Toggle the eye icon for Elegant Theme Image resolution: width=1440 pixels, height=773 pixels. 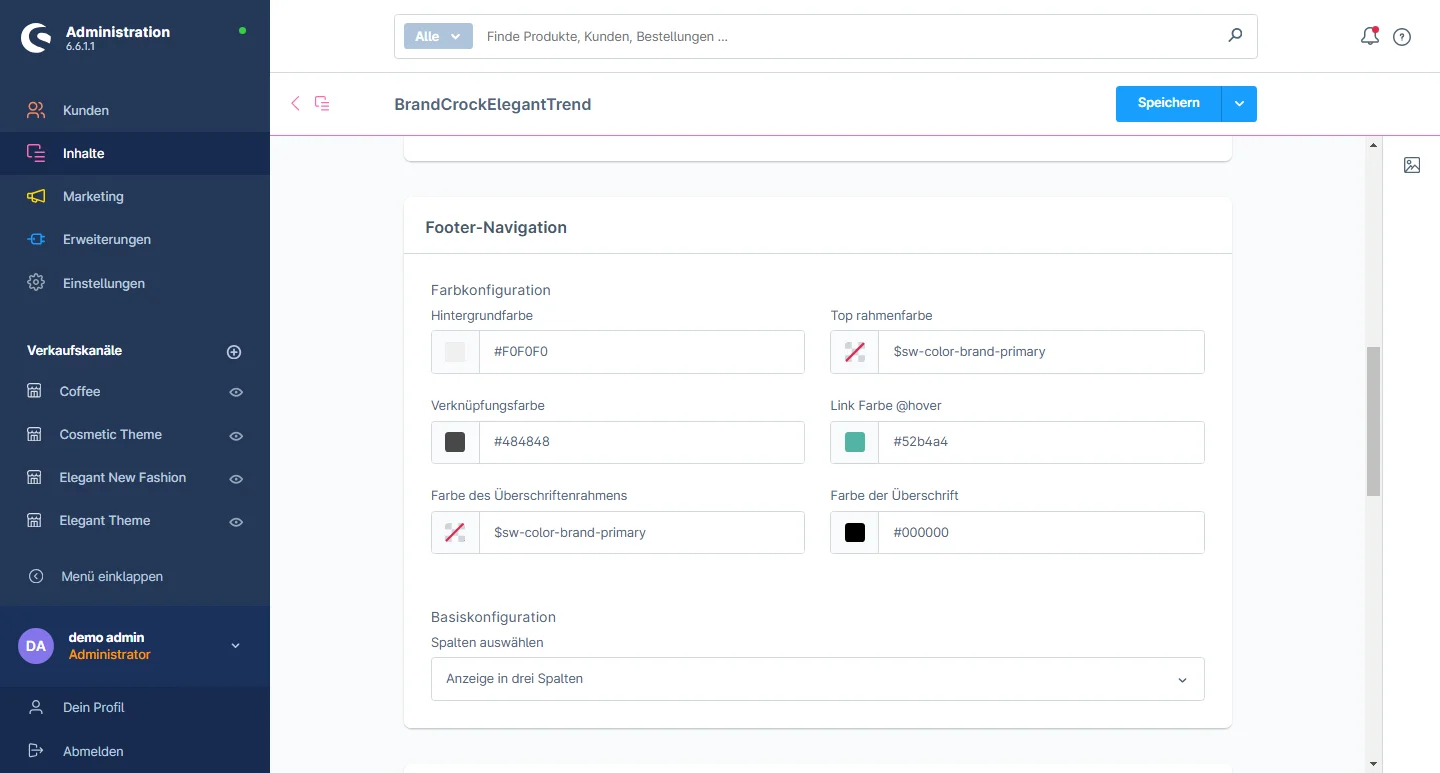click(236, 522)
